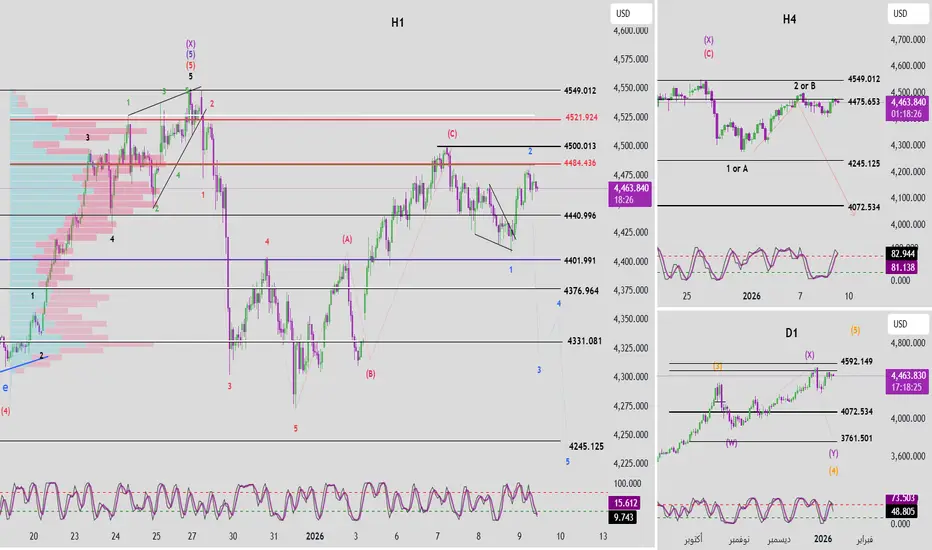Select the 4440.996 level label

click(580, 216)
